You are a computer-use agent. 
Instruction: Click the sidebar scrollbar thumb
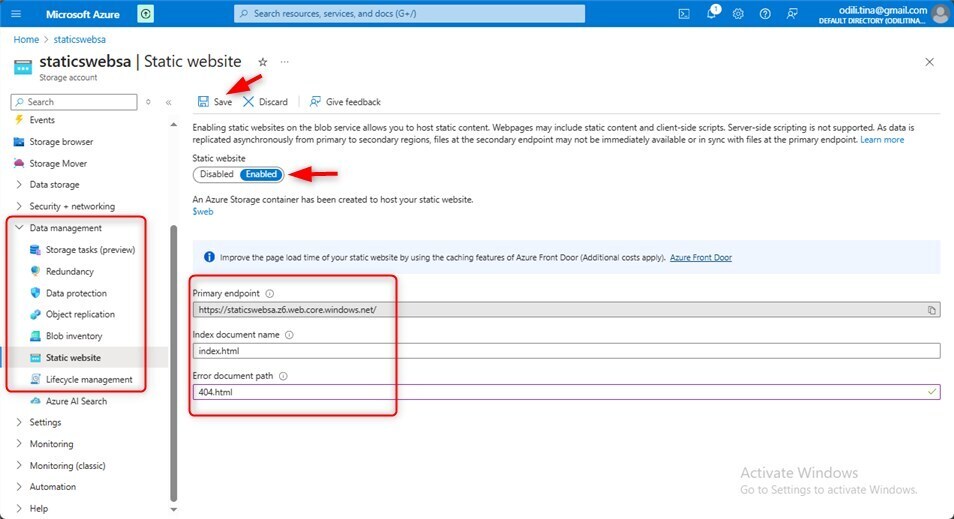pyautogui.click(x=173, y=363)
